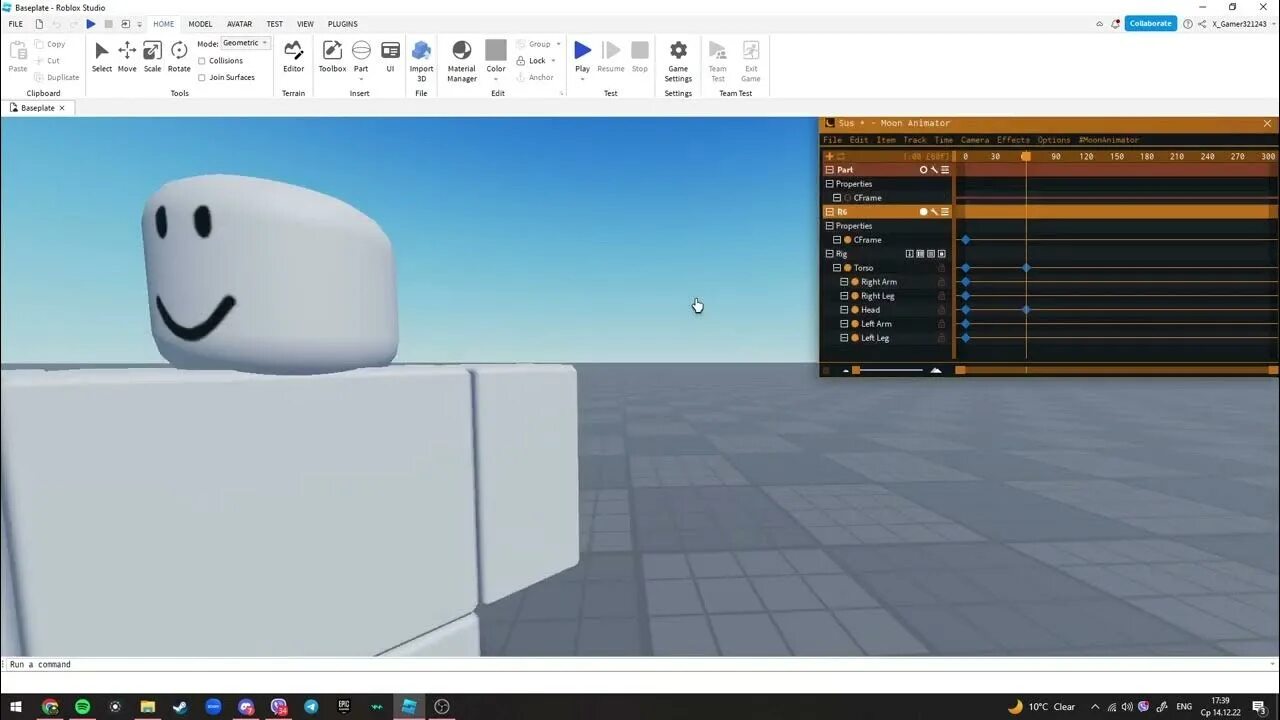Open Game Settings gear
The image size is (1280, 720).
(x=678, y=50)
